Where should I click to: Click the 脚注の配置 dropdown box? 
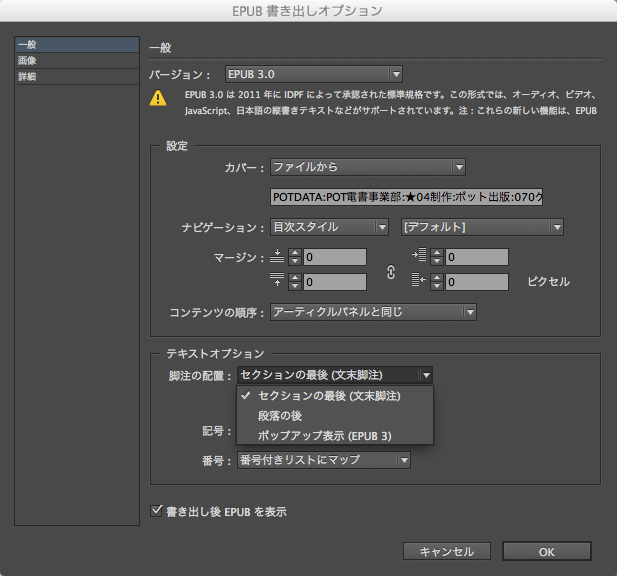coord(335,375)
